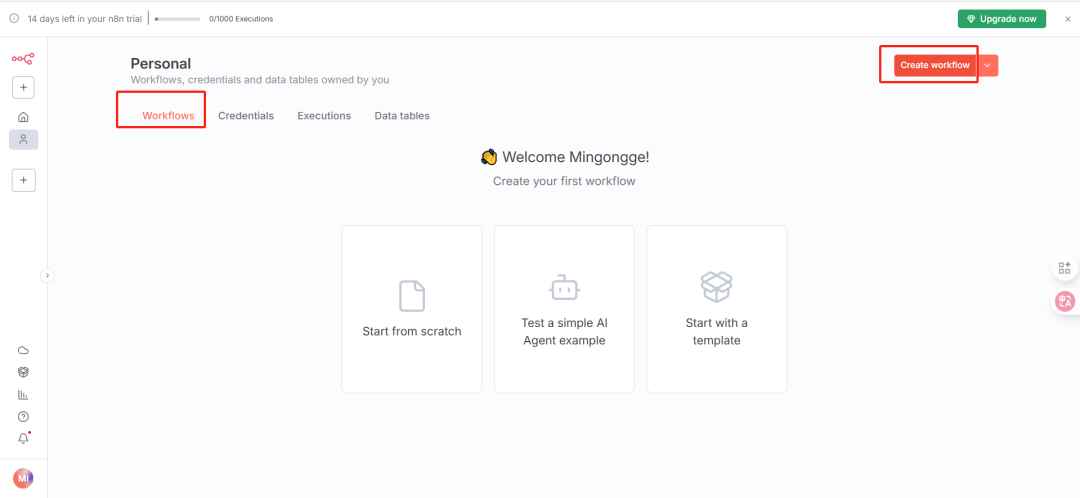The width and height of the screenshot is (1080, 498).
Task: Select the Start with a template card
Action: click(x=716, y=309)
